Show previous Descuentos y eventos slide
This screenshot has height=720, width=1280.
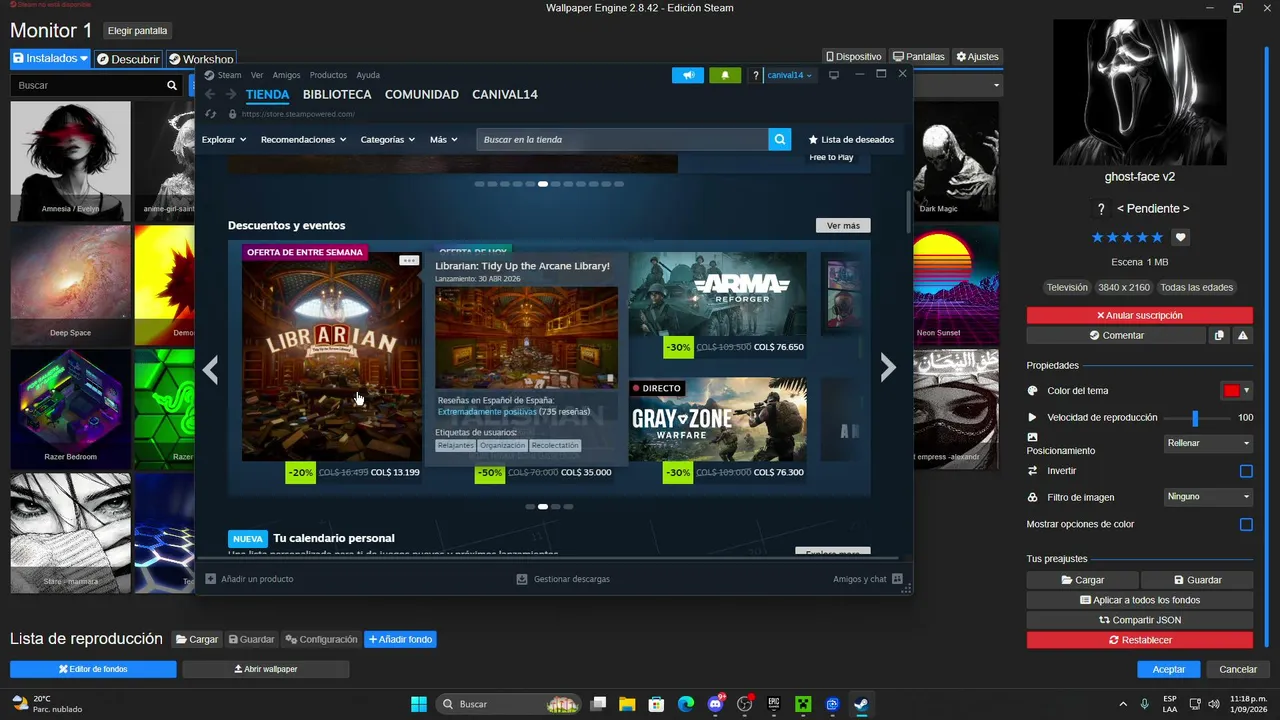pyautogui.click(x=210, y=369)
